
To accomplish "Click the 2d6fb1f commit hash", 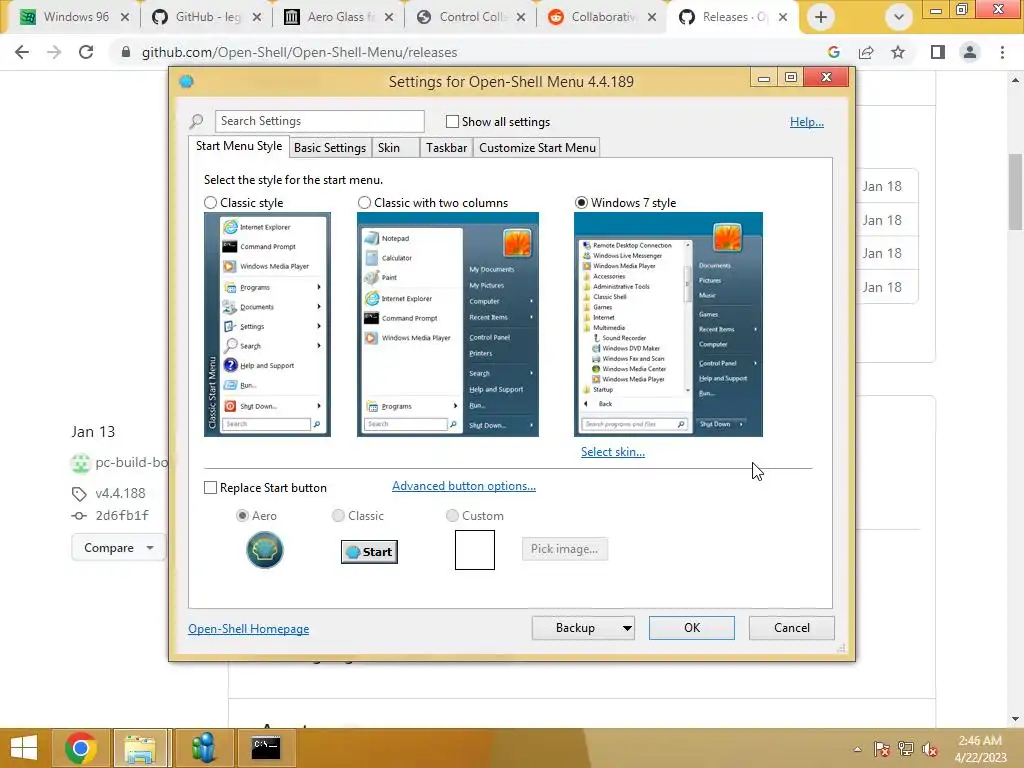I will tap(122, 516).
